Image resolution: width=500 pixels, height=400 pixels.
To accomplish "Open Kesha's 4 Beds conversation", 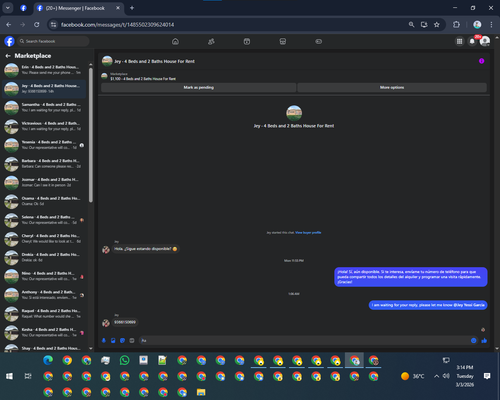I will coord(44,332).
